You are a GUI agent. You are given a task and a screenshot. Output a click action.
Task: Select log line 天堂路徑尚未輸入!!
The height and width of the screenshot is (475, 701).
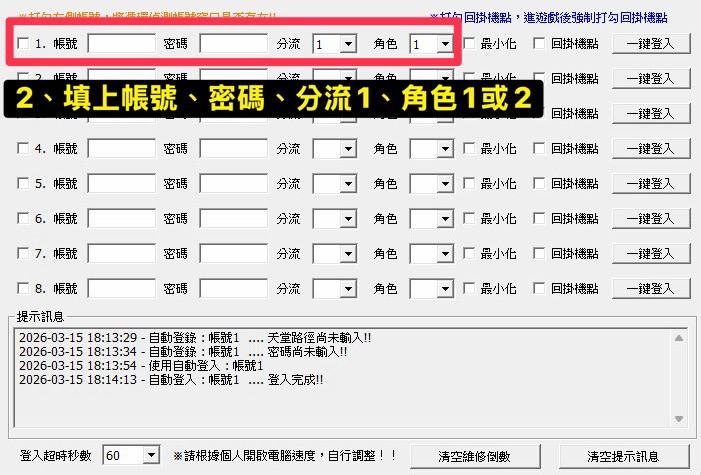195,338
